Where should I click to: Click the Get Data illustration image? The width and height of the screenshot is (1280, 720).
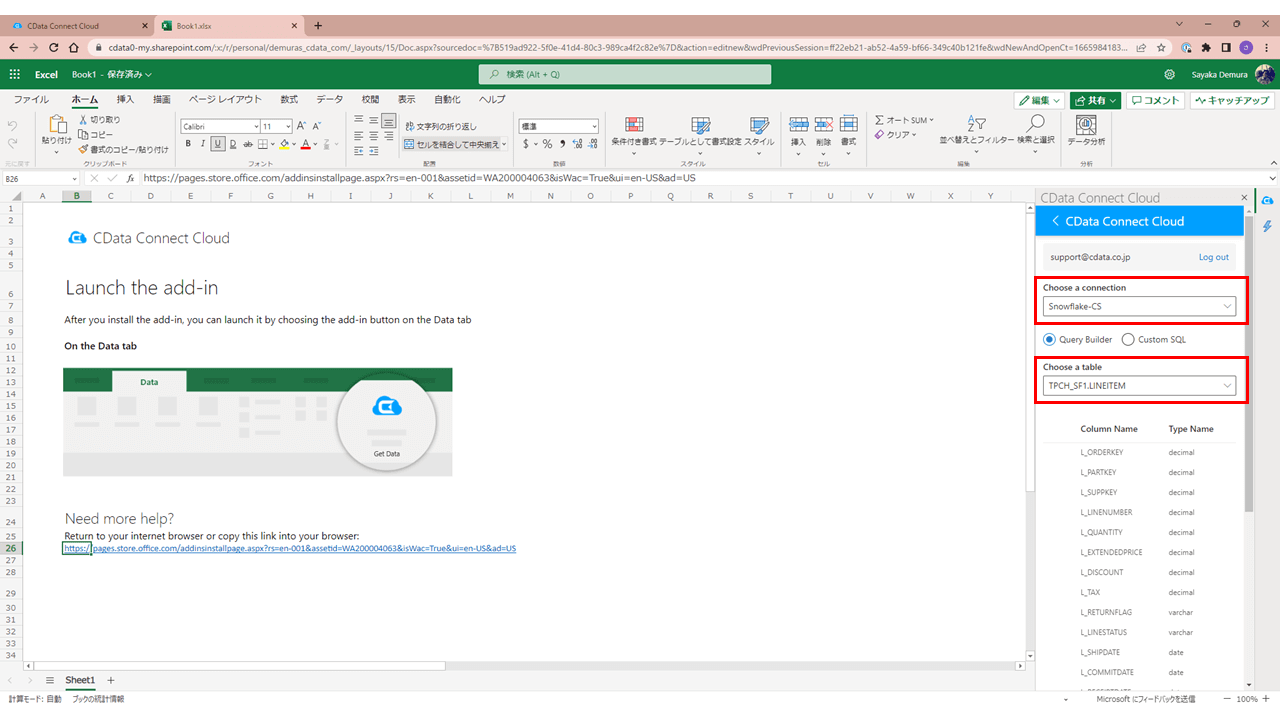click(257, 422)
